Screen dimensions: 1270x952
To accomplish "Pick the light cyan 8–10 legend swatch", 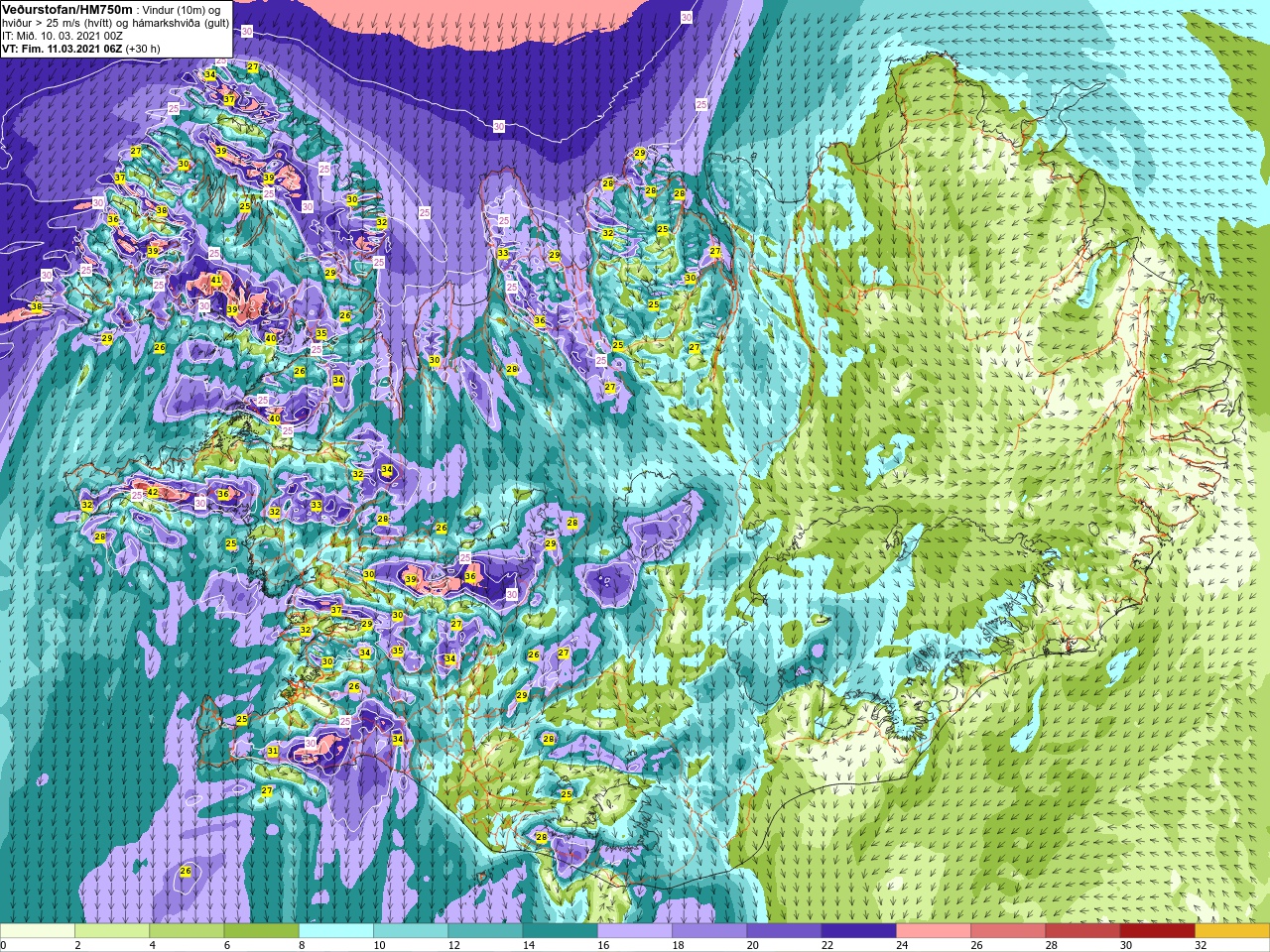I will [336, 931].
